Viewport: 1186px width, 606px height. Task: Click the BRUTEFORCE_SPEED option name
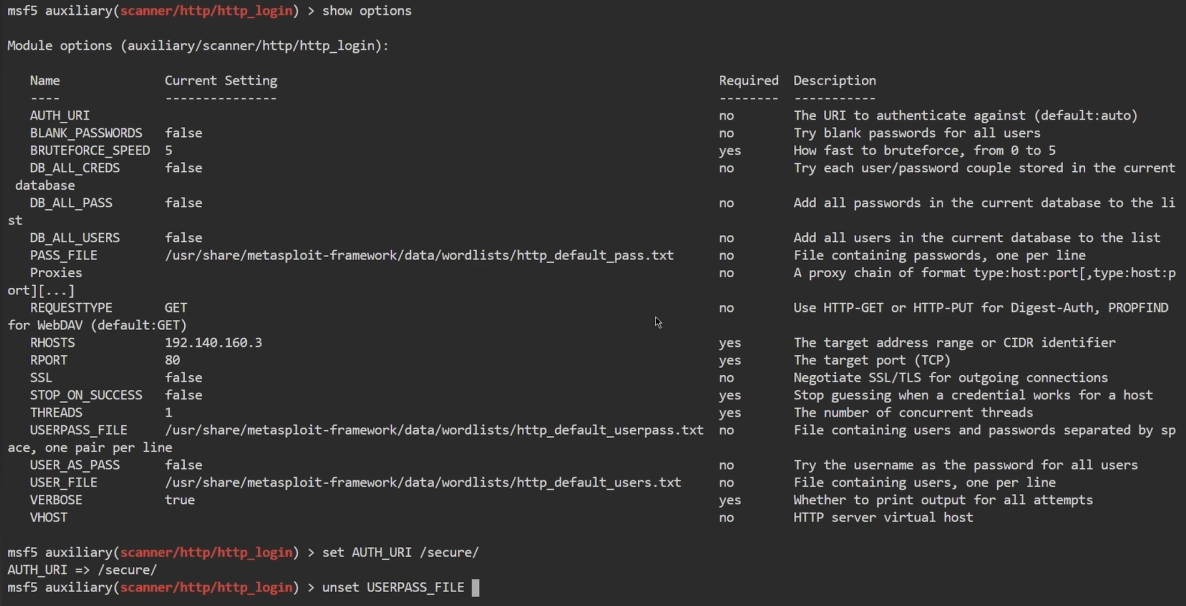90,151
